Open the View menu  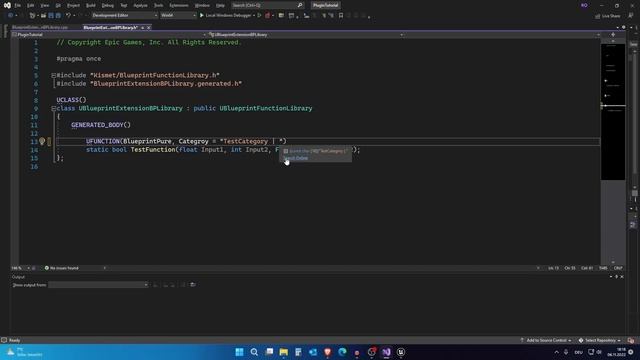[44, 5]
